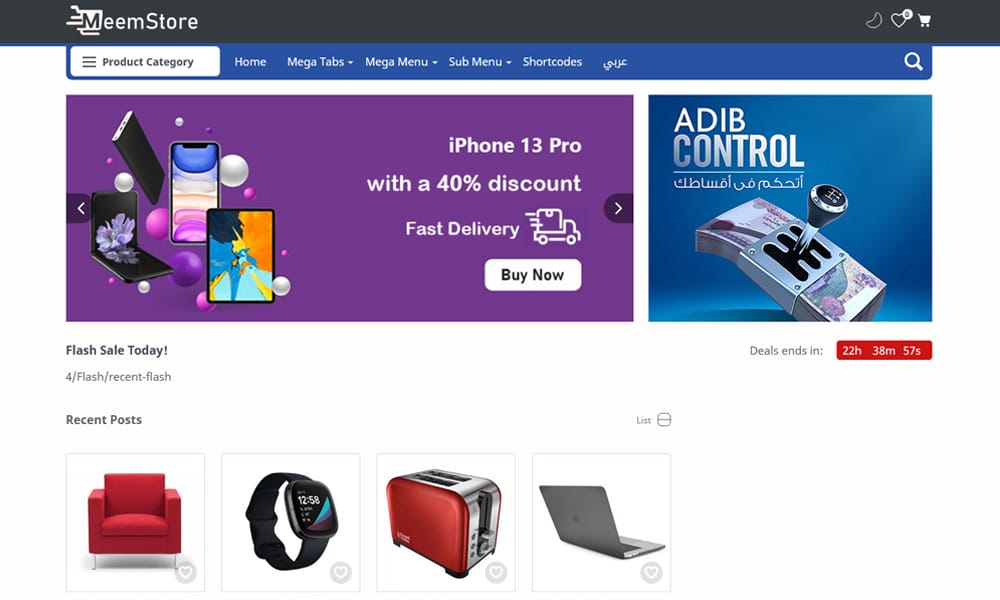Click the Buy Now button

click(533, 275)
